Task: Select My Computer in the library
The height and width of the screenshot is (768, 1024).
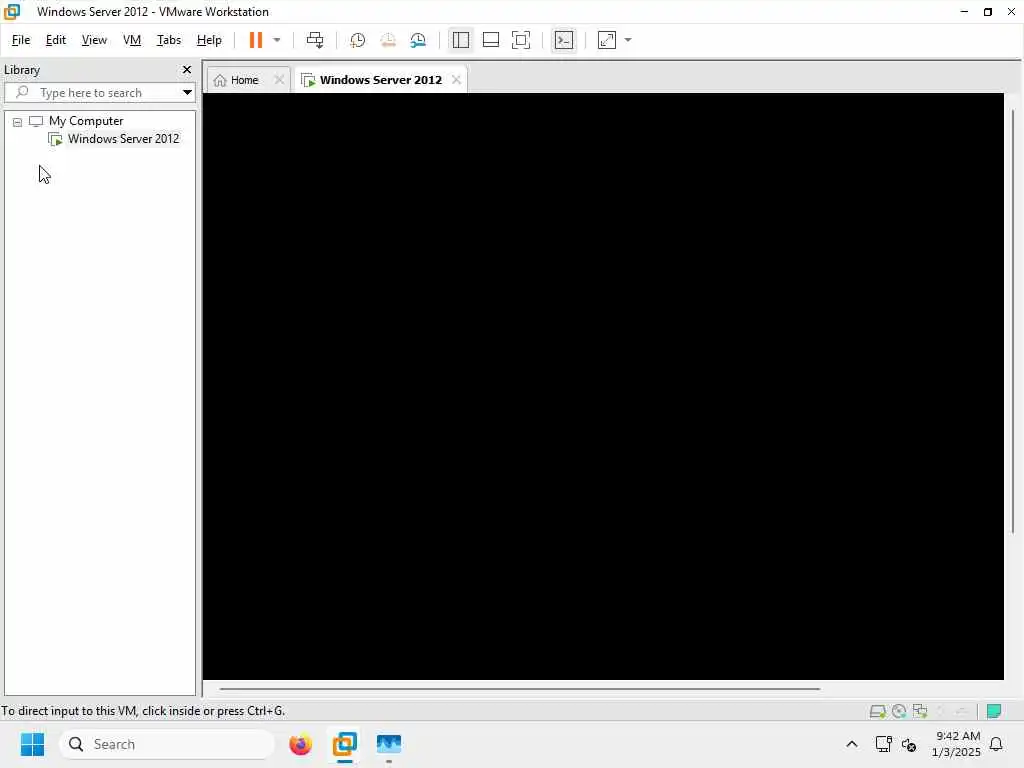Action: 86,121
